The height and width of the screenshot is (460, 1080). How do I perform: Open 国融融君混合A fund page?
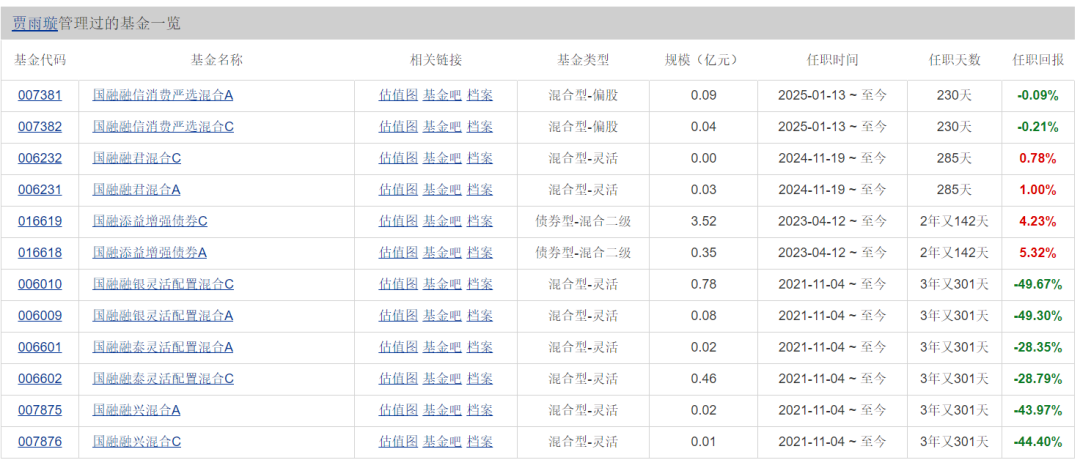pyautogui.click(x=136, y=189)
